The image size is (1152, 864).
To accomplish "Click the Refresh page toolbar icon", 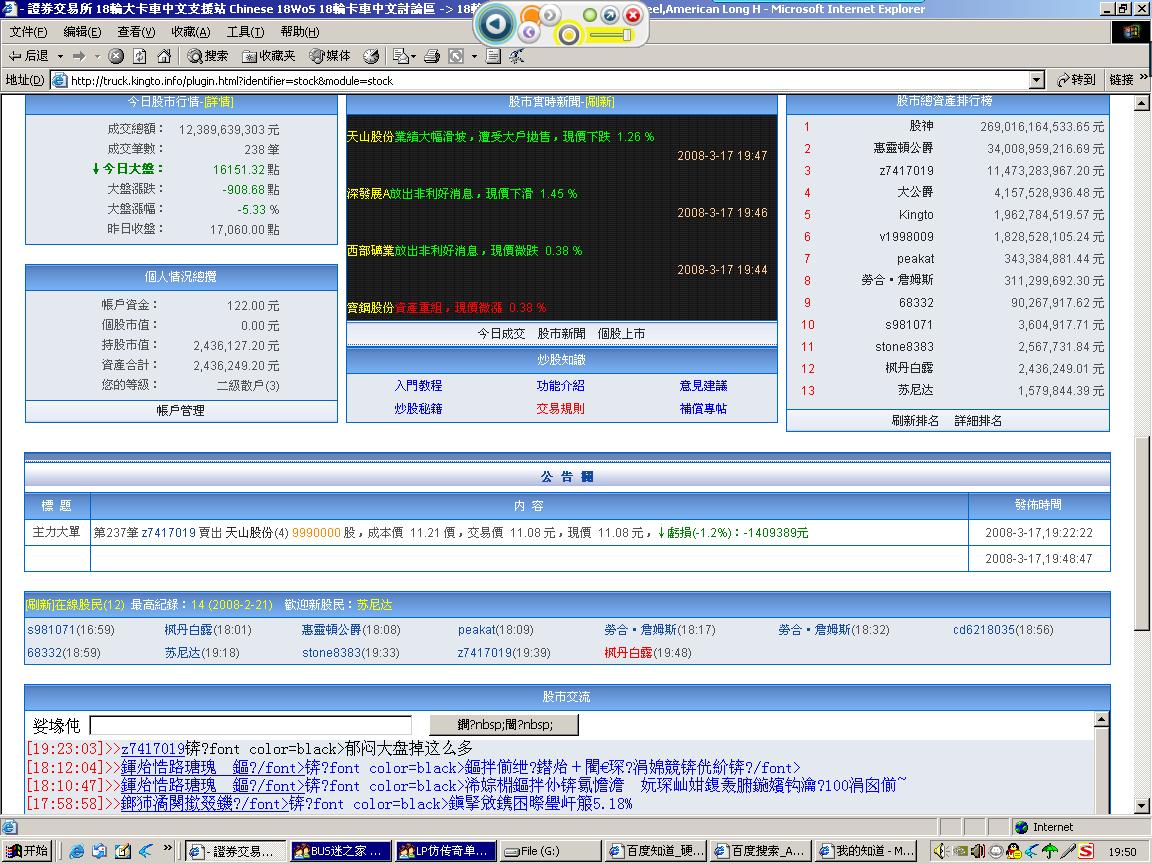I will tap(140, 56).
